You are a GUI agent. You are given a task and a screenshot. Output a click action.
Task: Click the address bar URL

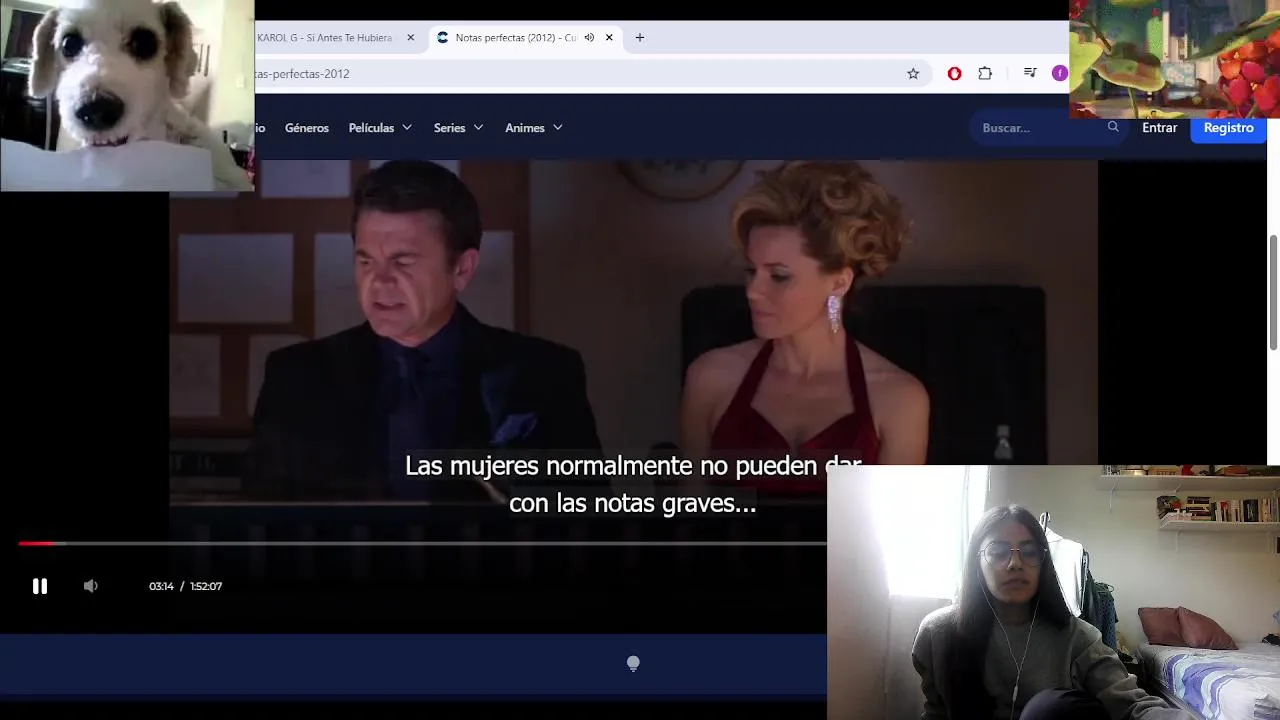pyautogui.click(x=302, y=74)
